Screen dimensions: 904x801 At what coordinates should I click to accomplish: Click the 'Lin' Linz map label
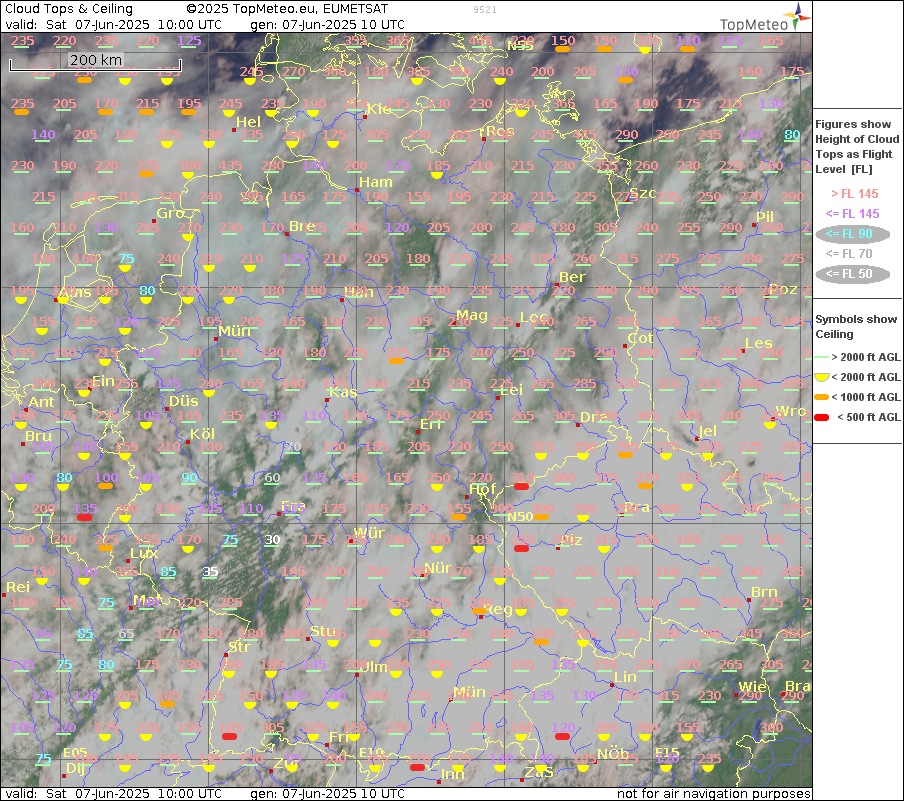point(625,677)
